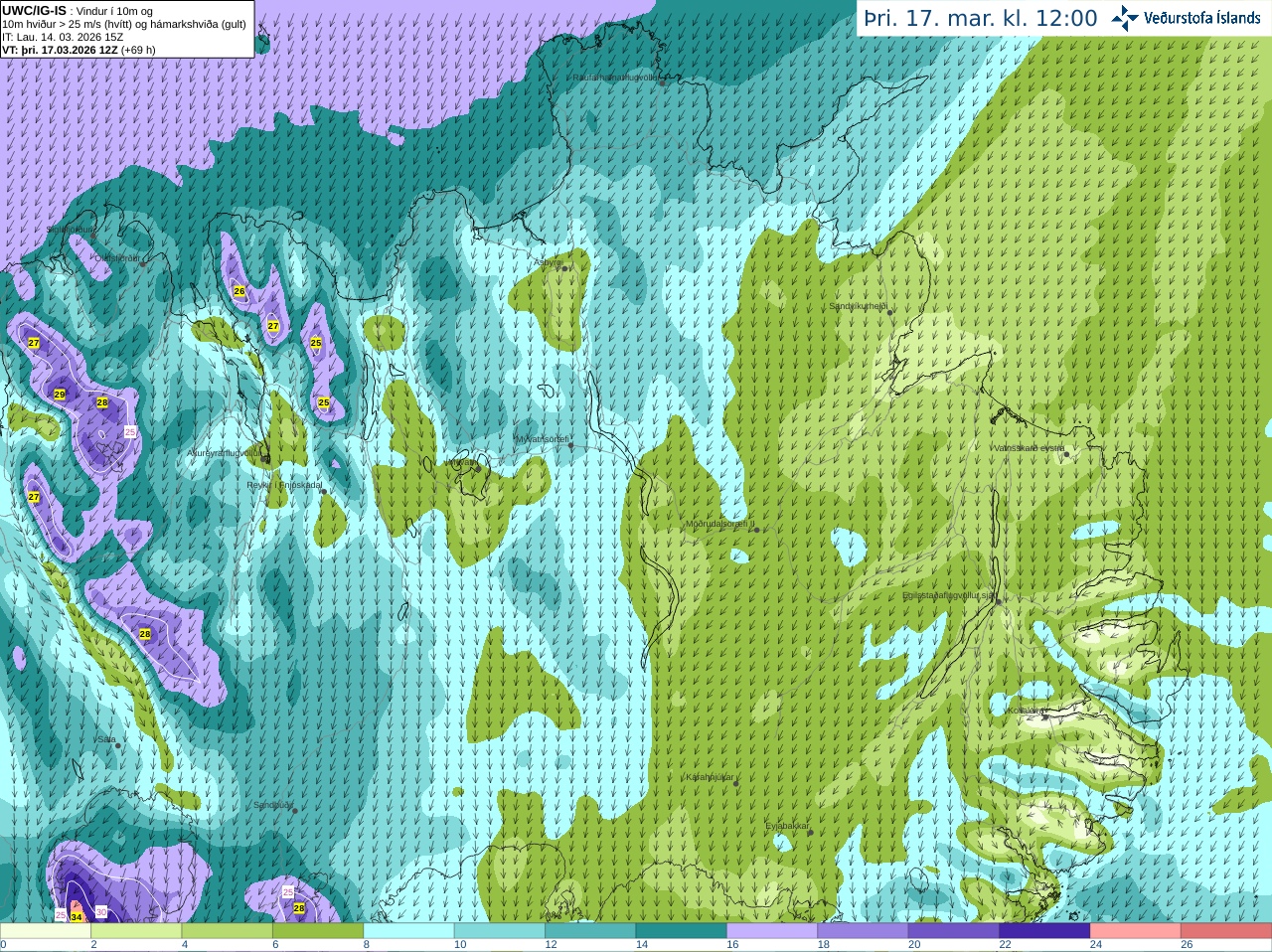
Task: Click the Raufarhafnarflugvöllur station label
Action: coord(615,77)
